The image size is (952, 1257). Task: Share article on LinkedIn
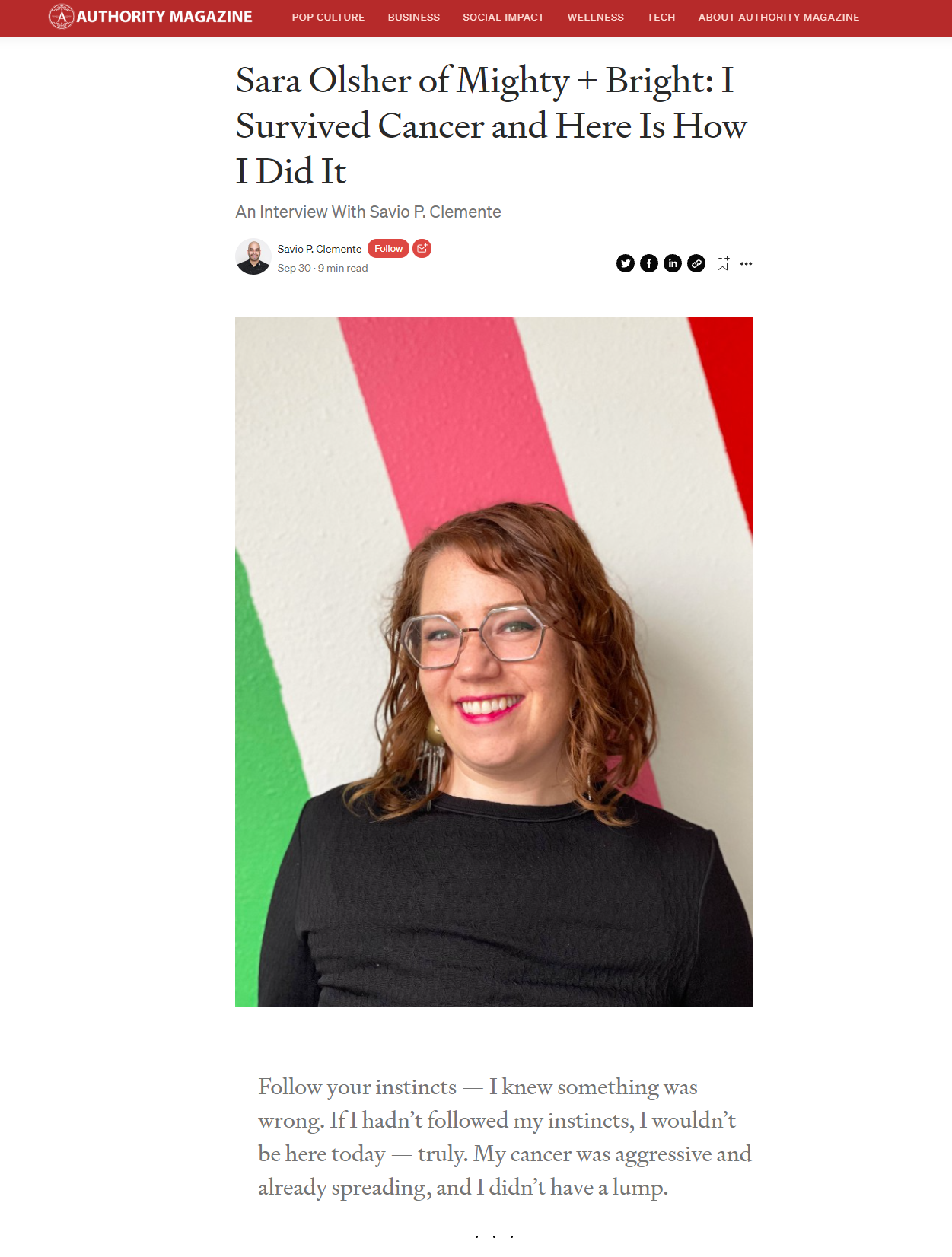click(x=673, y=263)
